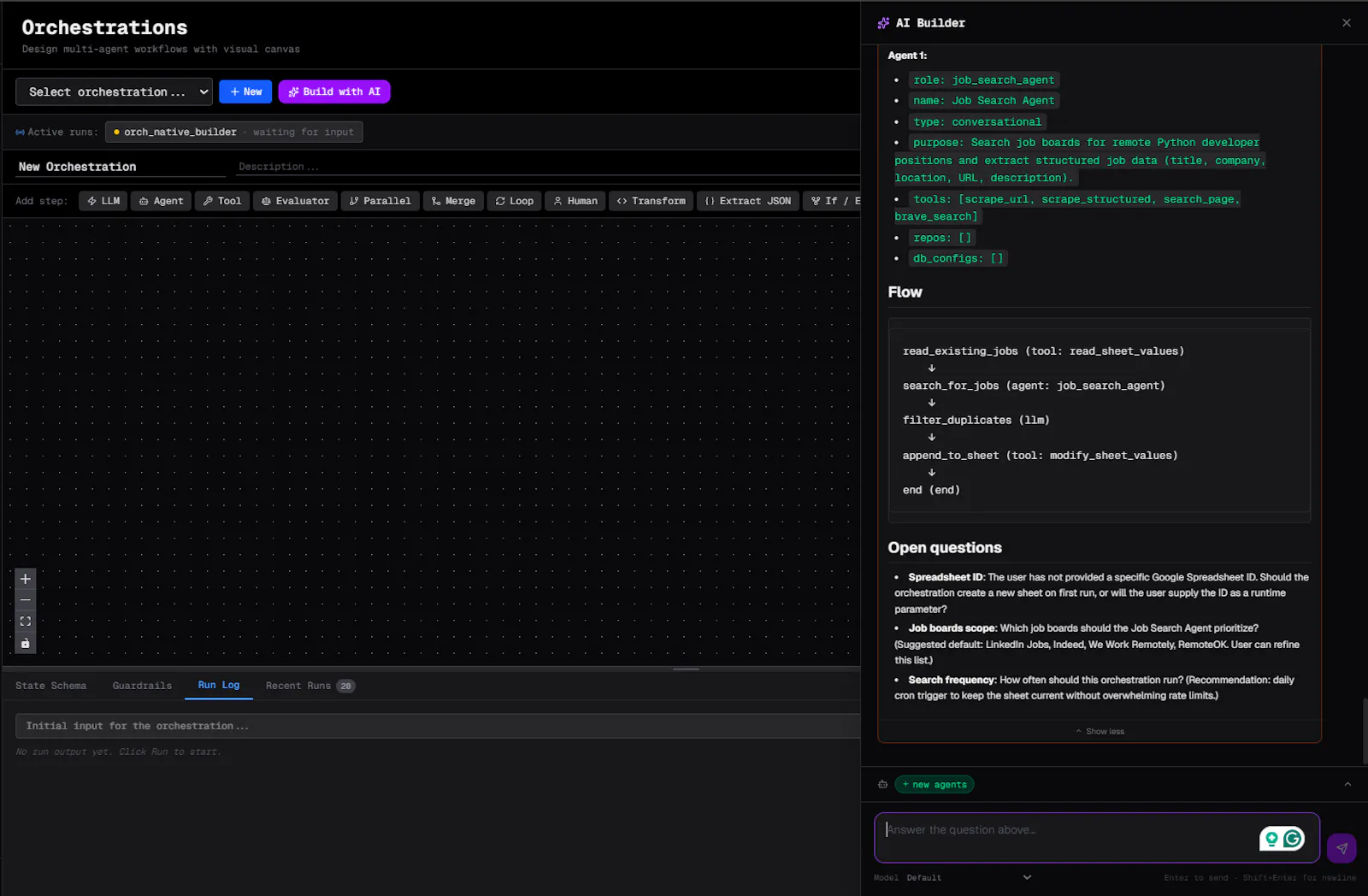This screenshot has width=1368, height=896.
Task: Add an Extract JSON step
Action: (x=748, y=201)
